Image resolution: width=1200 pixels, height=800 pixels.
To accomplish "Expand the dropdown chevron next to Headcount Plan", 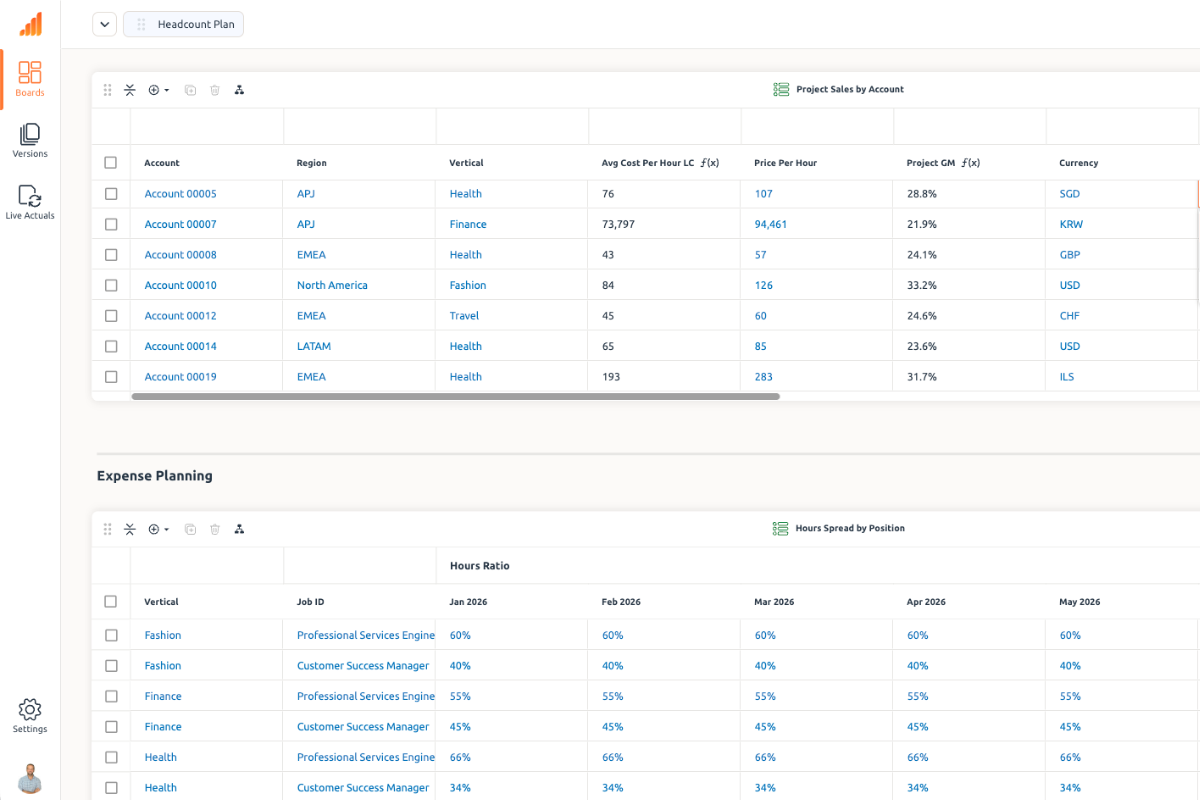I will (105, 24).
